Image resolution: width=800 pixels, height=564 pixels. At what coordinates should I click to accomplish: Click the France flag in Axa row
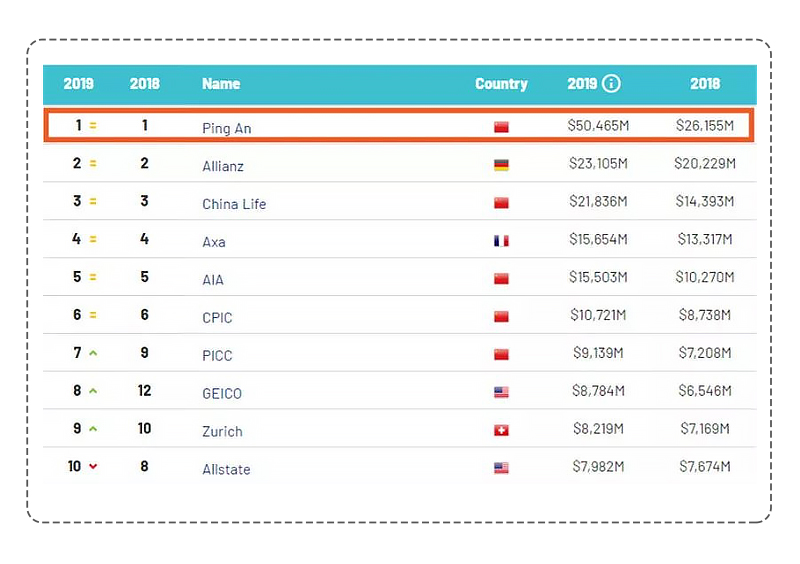(x=501, y=240)
